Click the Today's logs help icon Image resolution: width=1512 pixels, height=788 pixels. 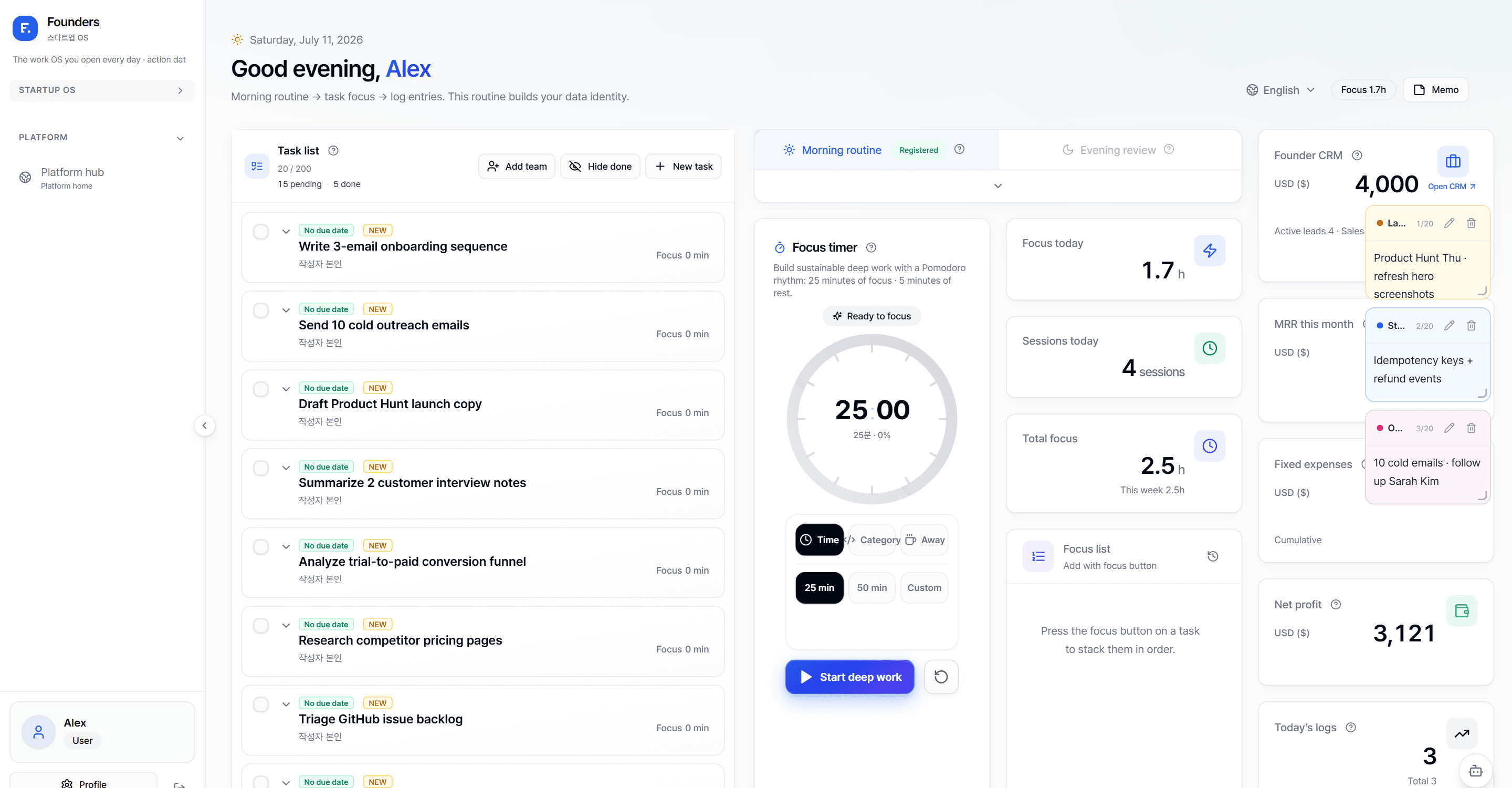1351,728
